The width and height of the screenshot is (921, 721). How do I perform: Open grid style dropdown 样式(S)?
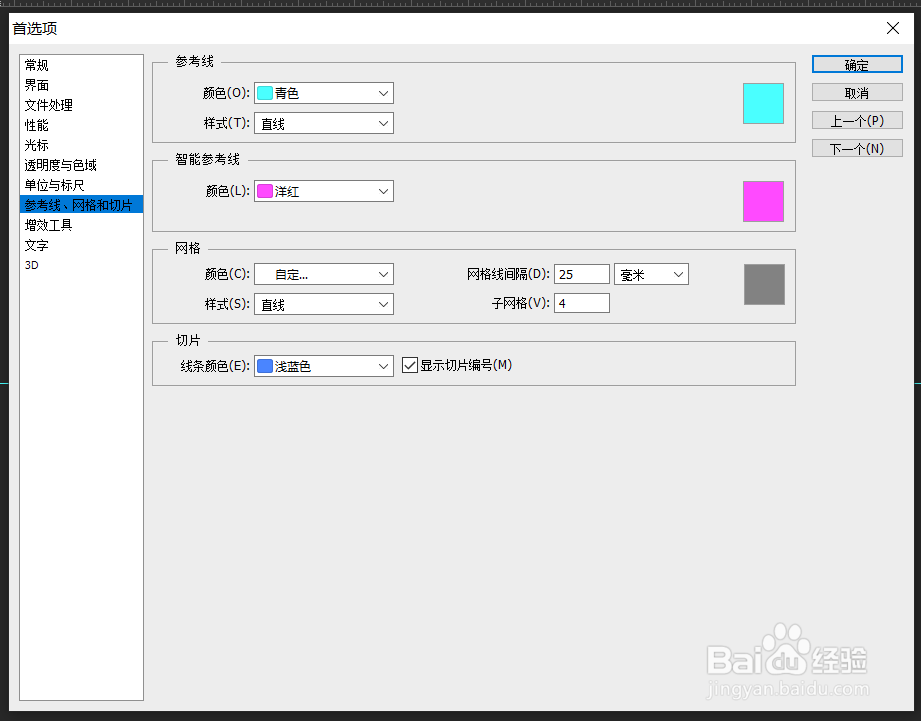tap(324, 304)
